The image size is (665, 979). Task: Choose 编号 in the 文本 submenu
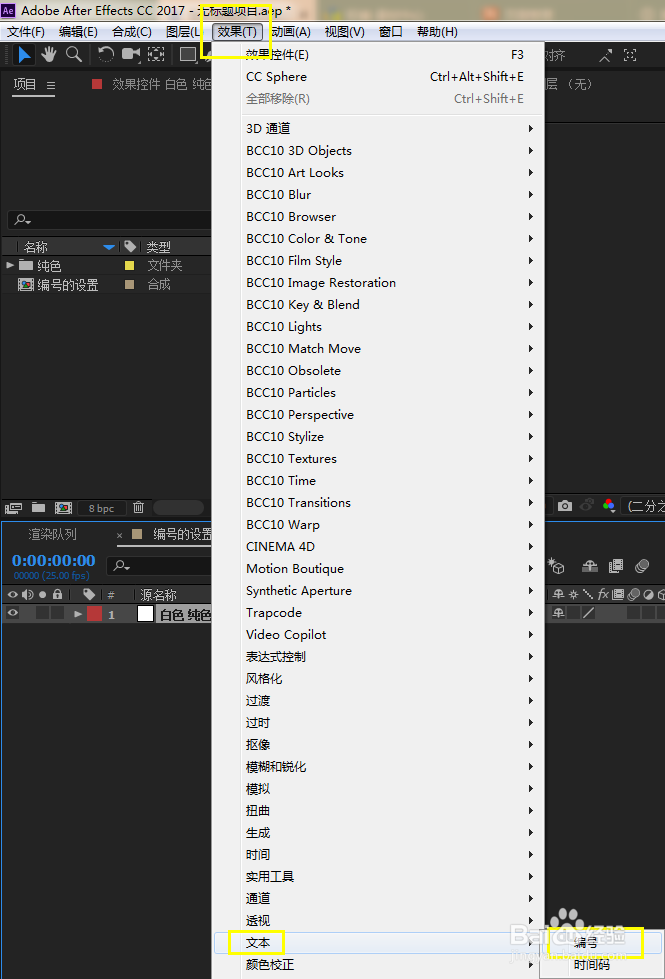pyautogui.click(x=600, y=942)
